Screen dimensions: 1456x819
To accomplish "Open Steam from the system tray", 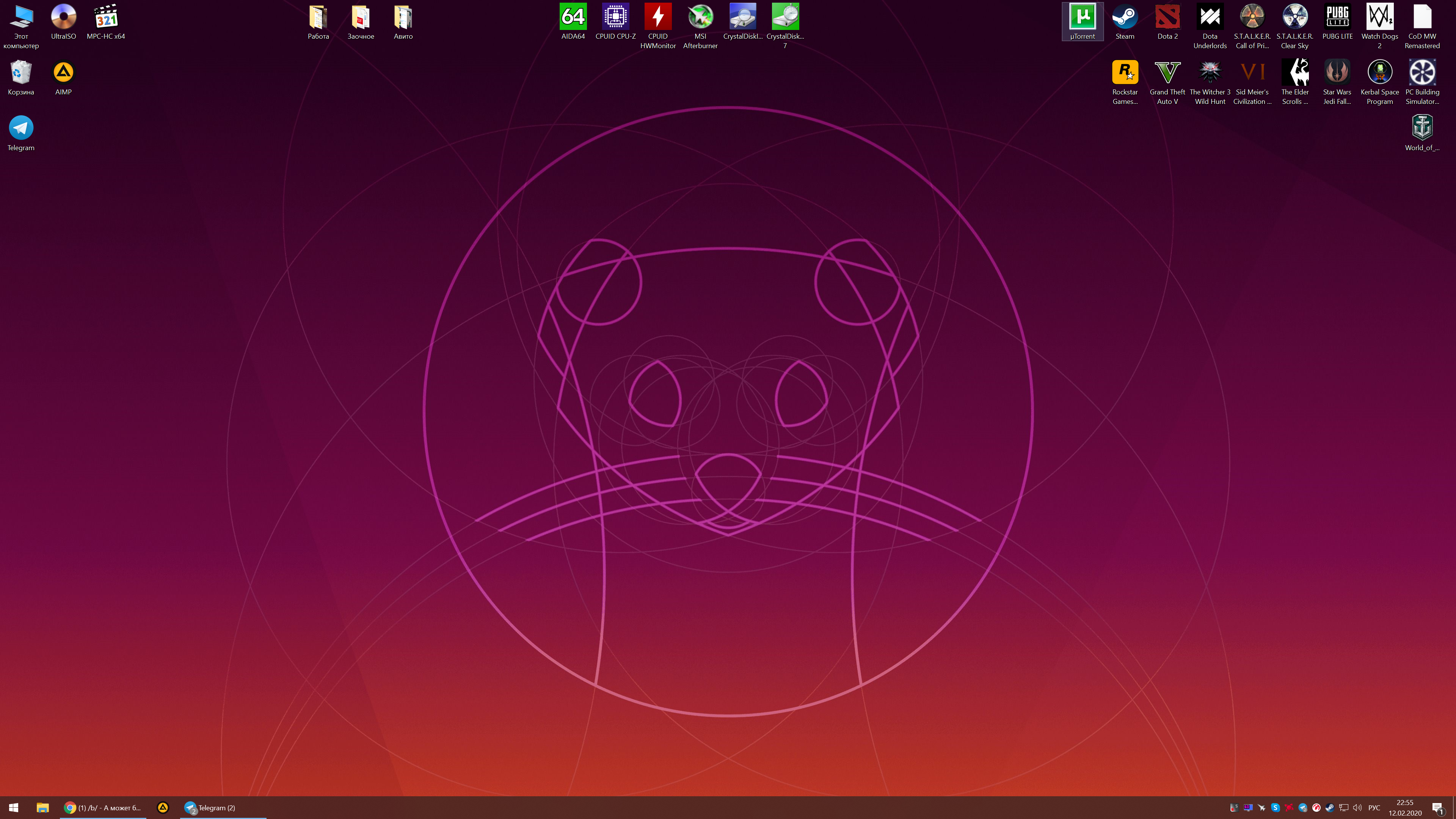I will [1330, 808].
